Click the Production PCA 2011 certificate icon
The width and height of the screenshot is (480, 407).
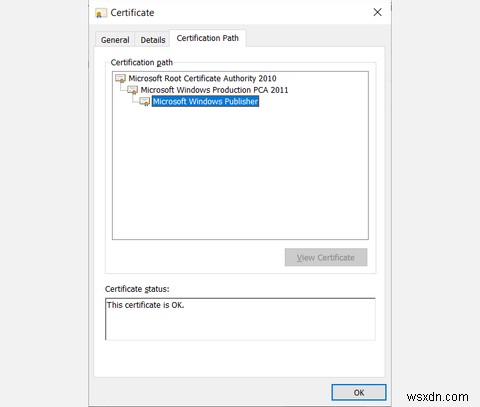[x=132, y=90]
